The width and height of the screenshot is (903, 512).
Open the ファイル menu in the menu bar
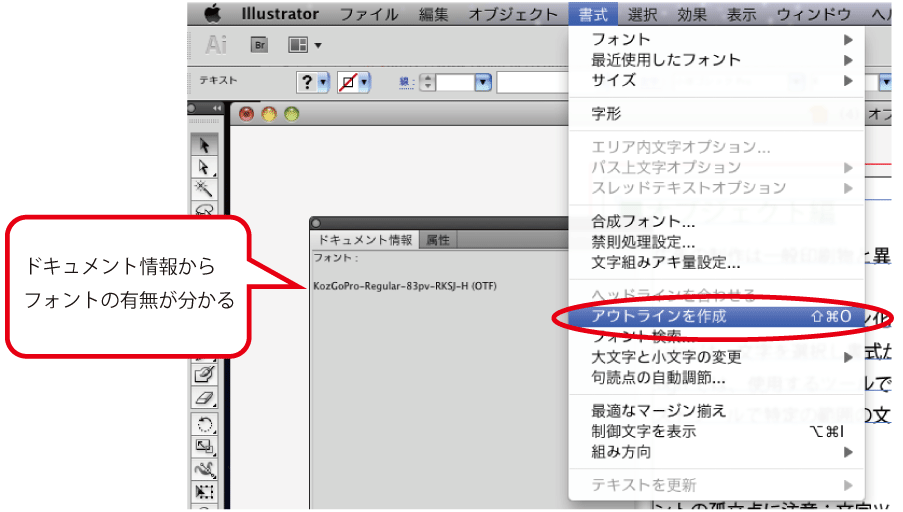coord(368,14)
